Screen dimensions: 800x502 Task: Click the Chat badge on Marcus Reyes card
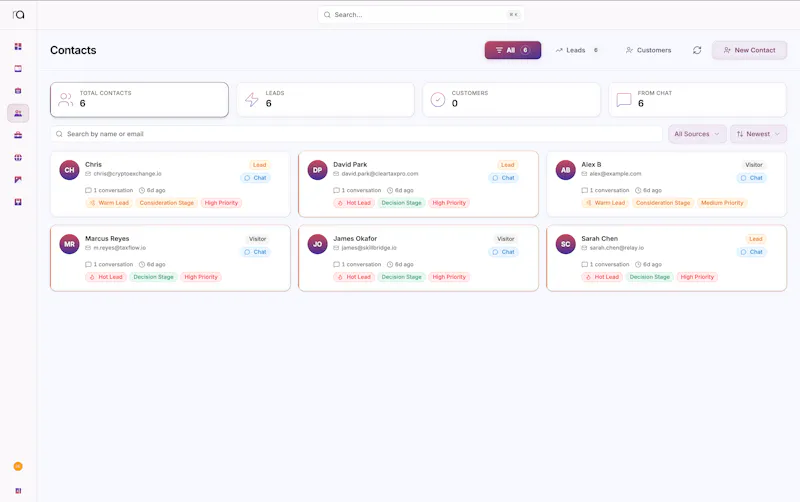[x=256, y=252]
